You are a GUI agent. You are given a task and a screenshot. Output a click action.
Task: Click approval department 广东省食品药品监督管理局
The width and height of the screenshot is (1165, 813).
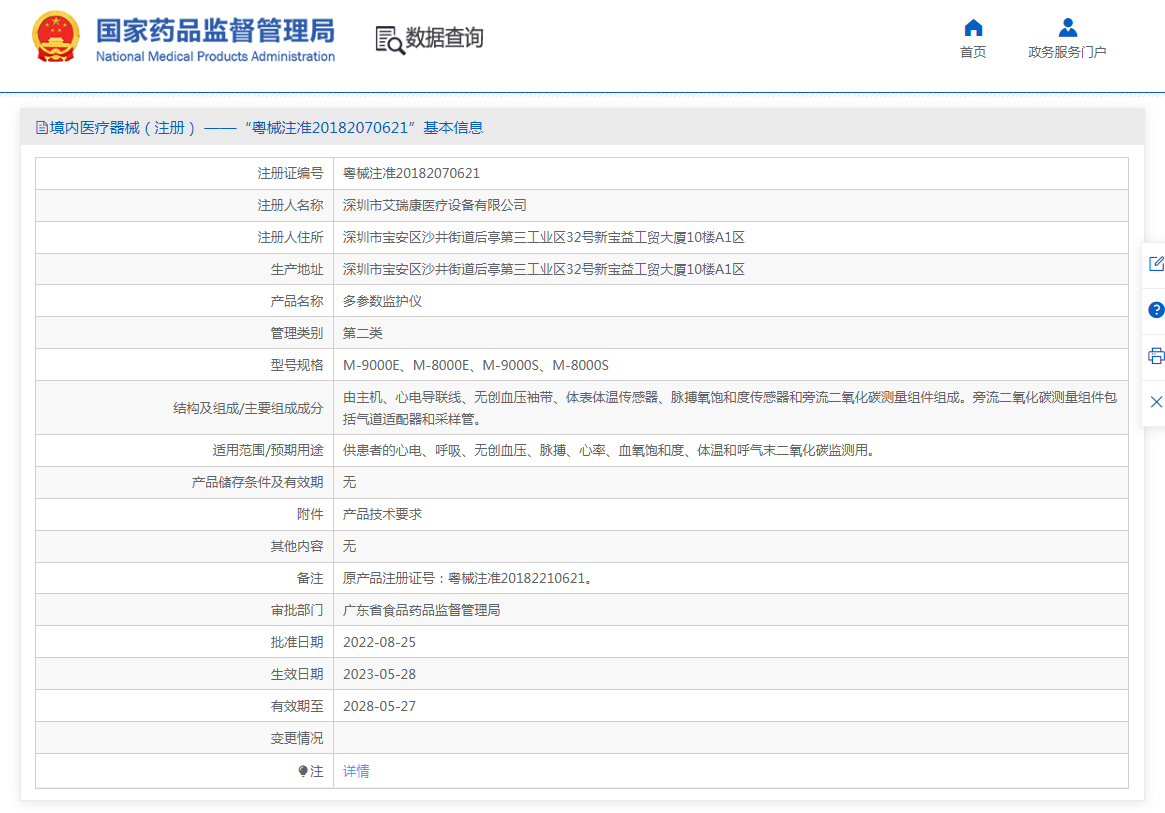click(x=421, y=610)
